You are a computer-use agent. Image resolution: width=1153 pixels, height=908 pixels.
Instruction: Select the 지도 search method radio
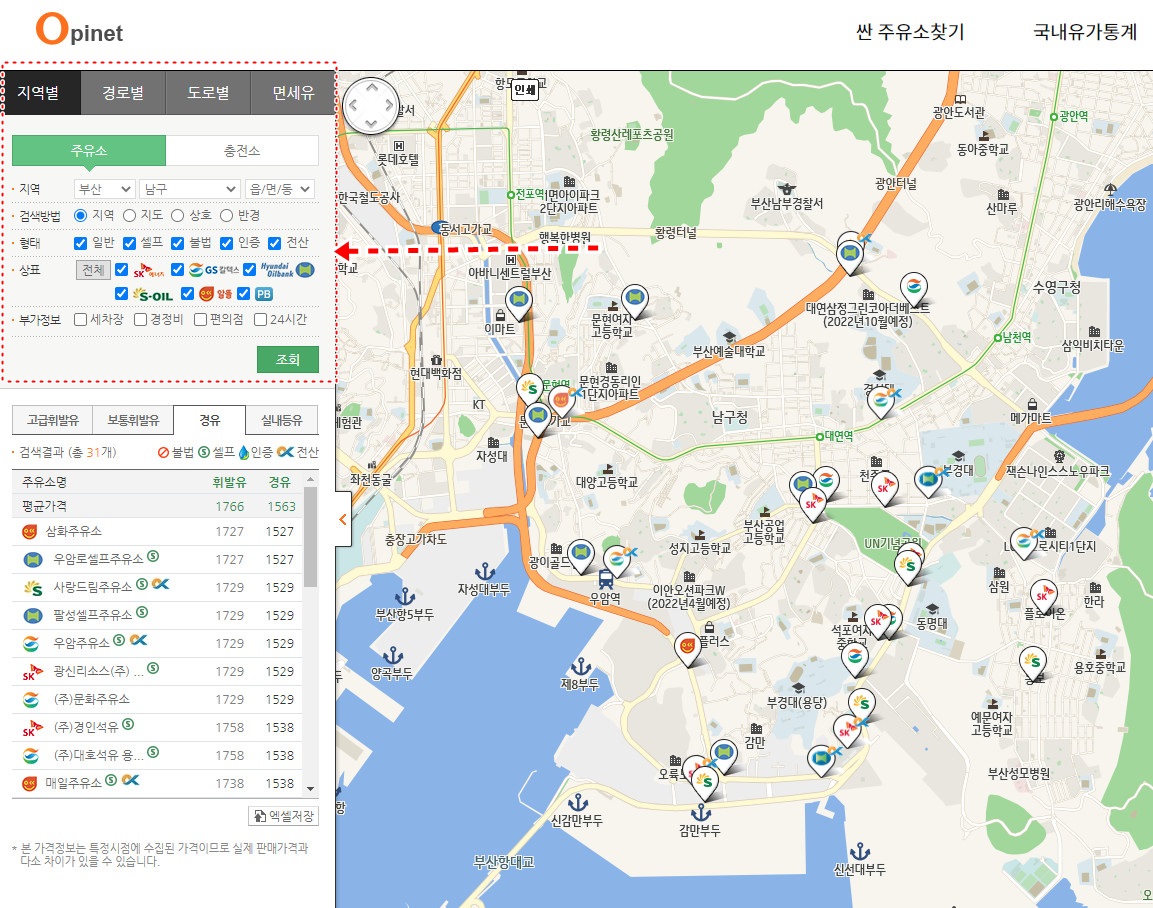click(129, 215)
